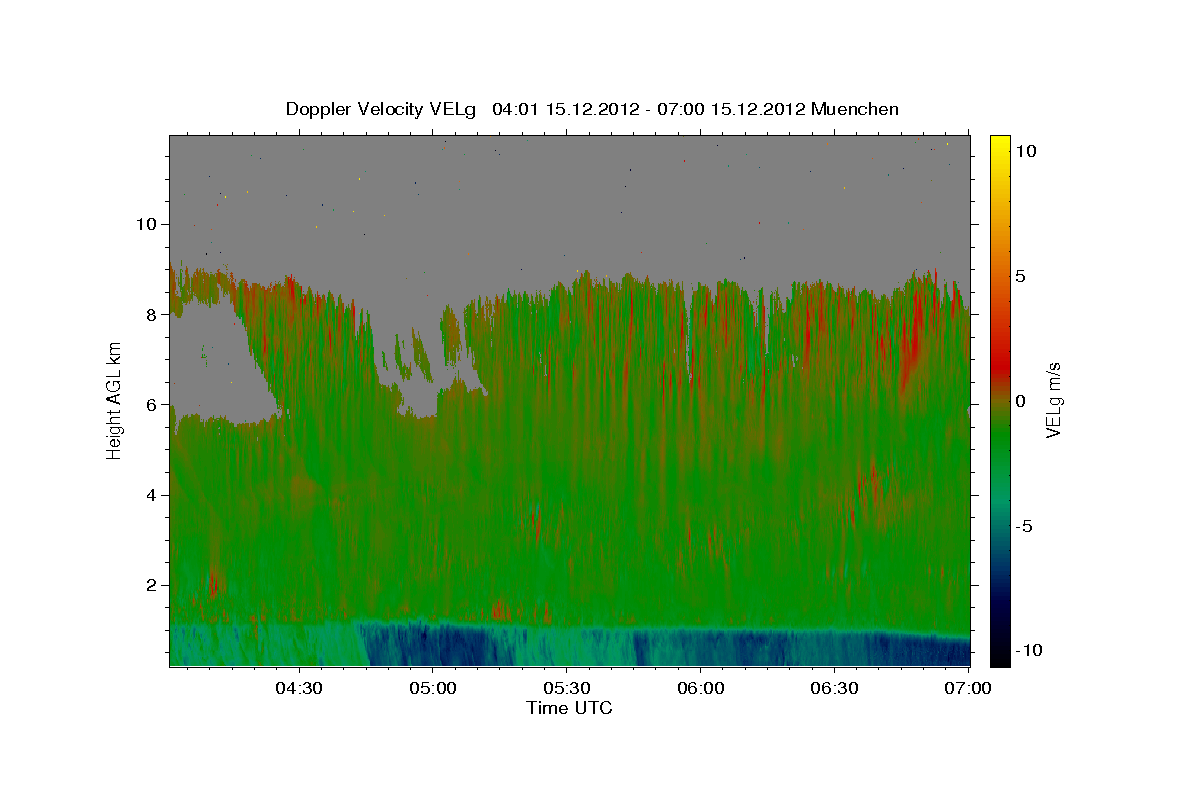The height and width of the screenshot is (800, 1200).
Task: Click the 'Time UTC' axis label
Action: click(569, 708)
